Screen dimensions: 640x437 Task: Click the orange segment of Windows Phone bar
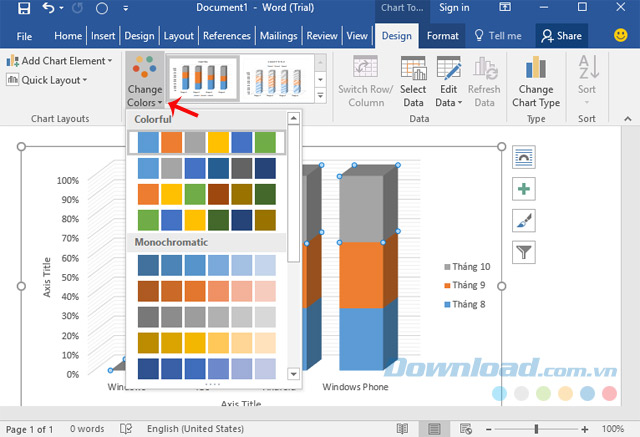coord(361,275)
